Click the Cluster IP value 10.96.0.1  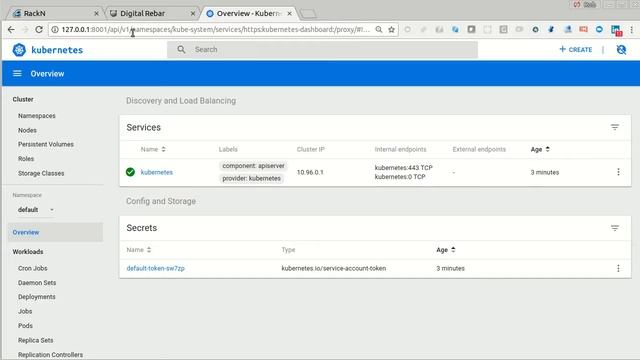[x=310, y=172]
